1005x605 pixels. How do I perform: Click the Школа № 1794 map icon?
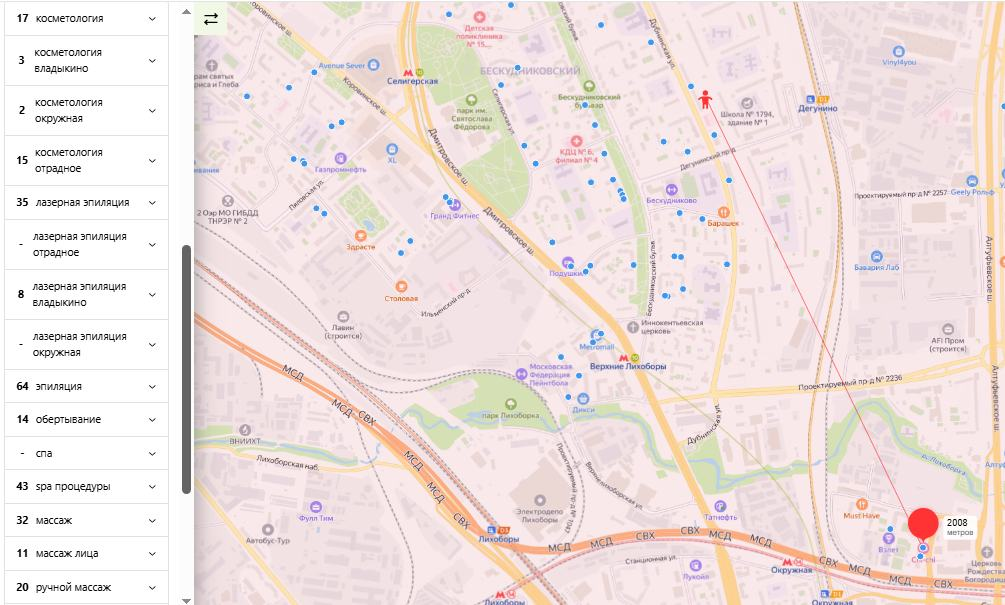tap(747, 103)
